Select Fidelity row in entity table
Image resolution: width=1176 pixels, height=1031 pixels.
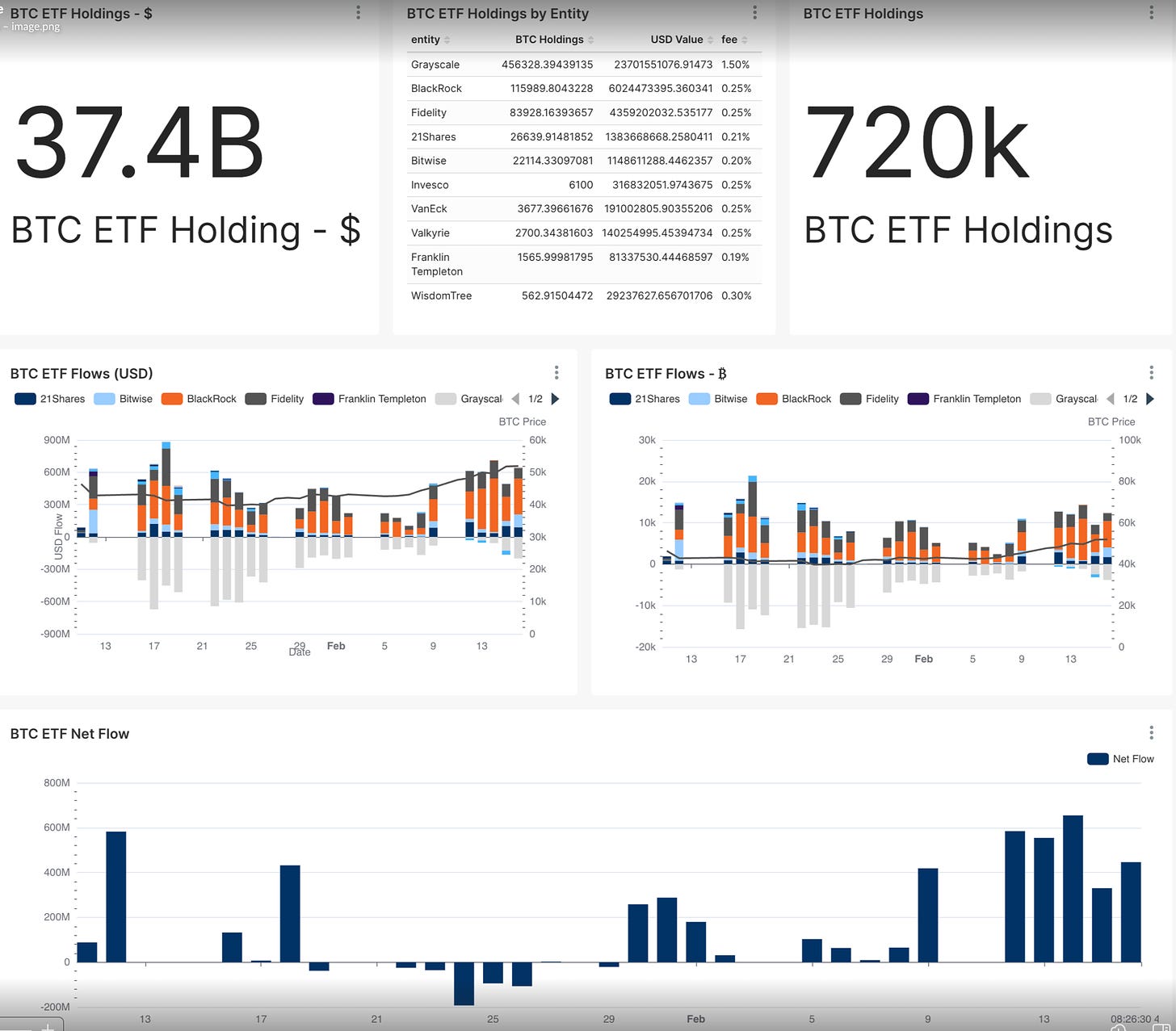tap(584, 113)
